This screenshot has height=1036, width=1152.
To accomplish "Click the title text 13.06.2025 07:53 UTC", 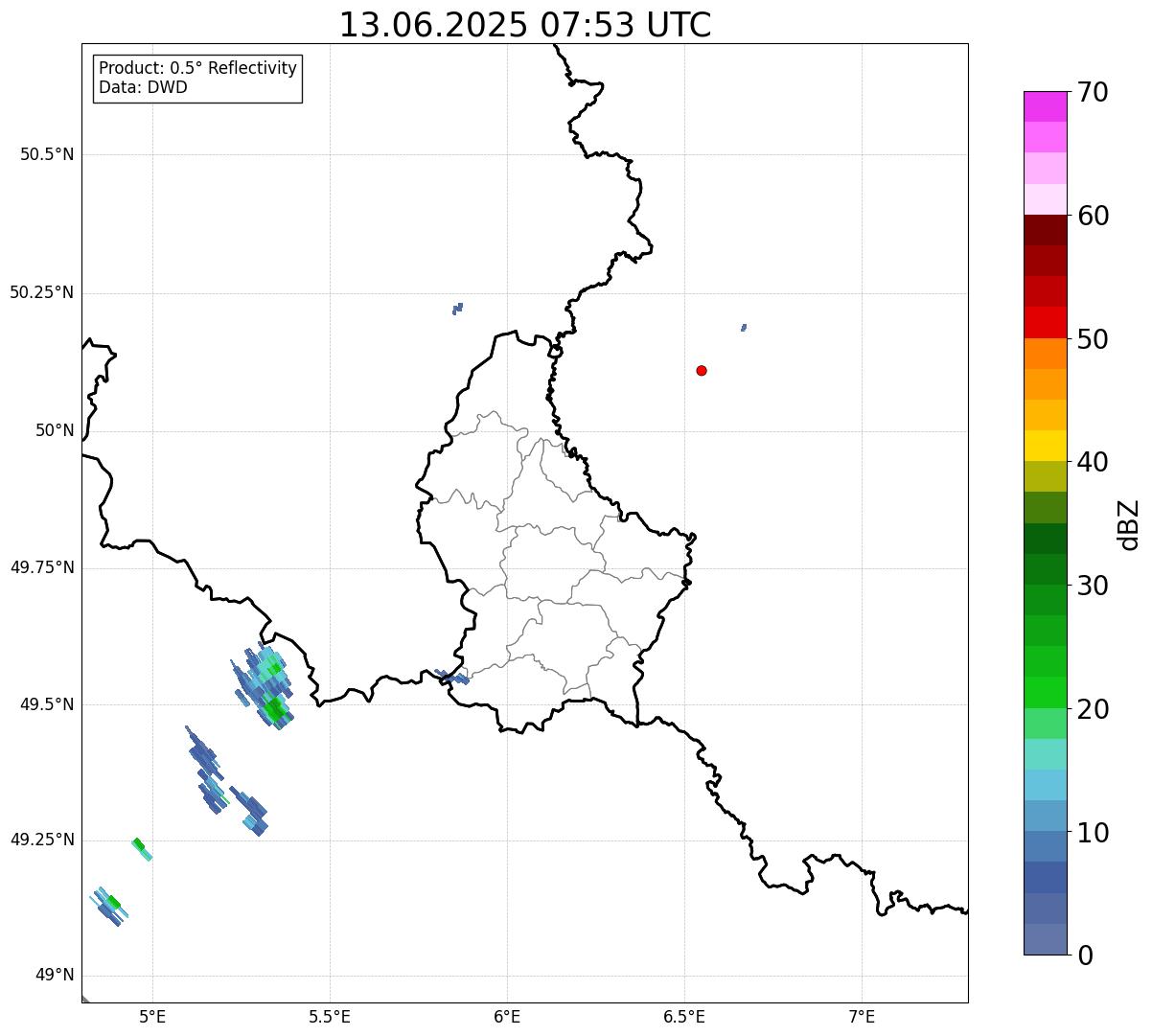I will [525, 25].
